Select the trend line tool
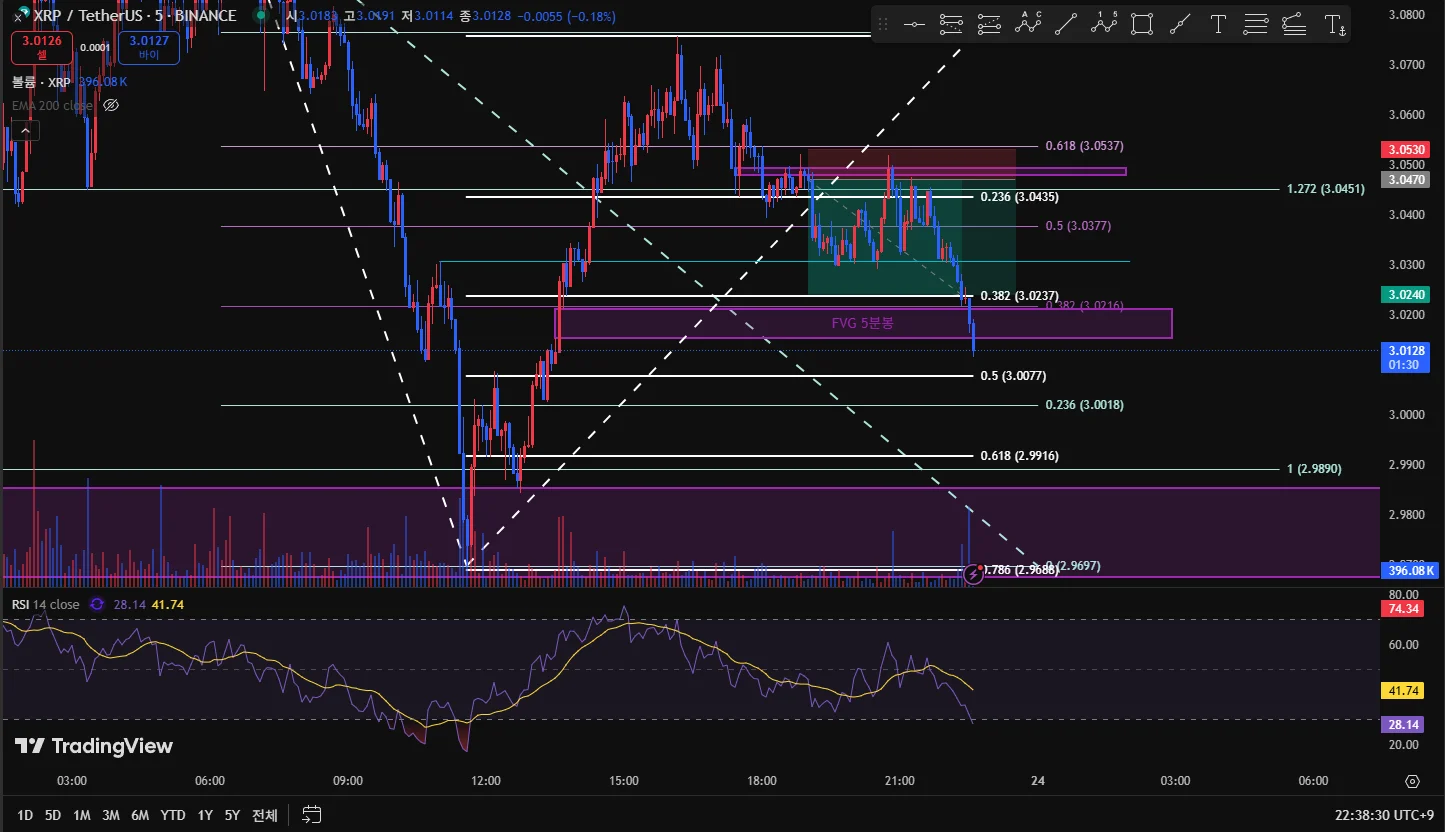 click(1066, 24)
